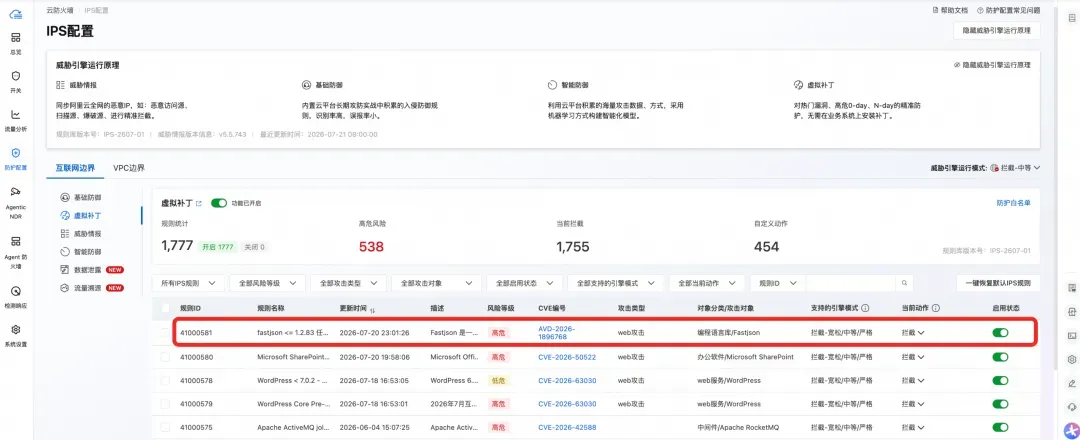This screenshot has height=440, width=1080.
Task: Click the 一键恢复默认IPS规则 button
Action: pyautogui.click(x=998, y=283)
